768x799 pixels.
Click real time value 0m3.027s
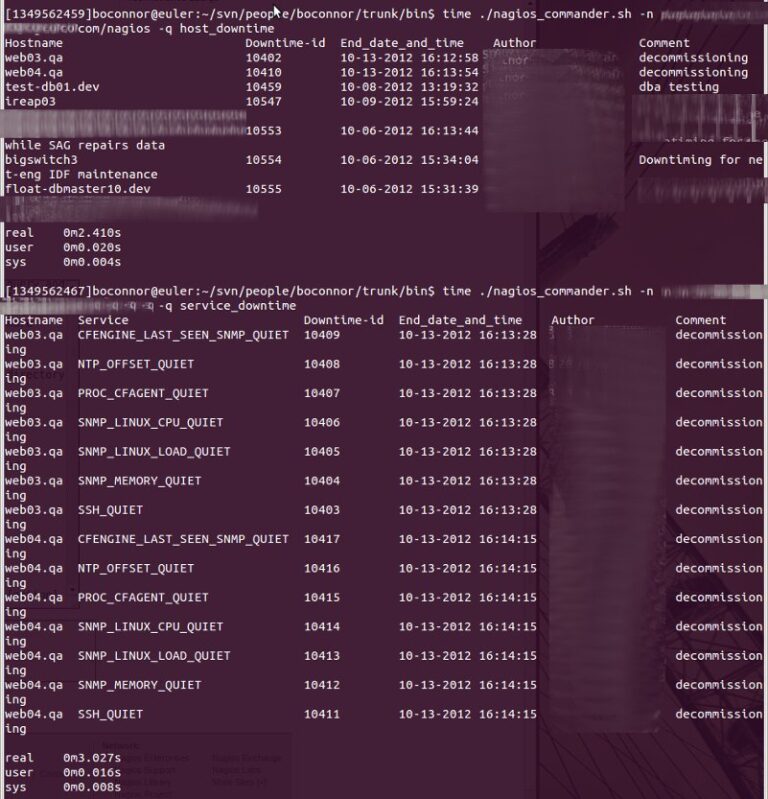pos(92,758)
